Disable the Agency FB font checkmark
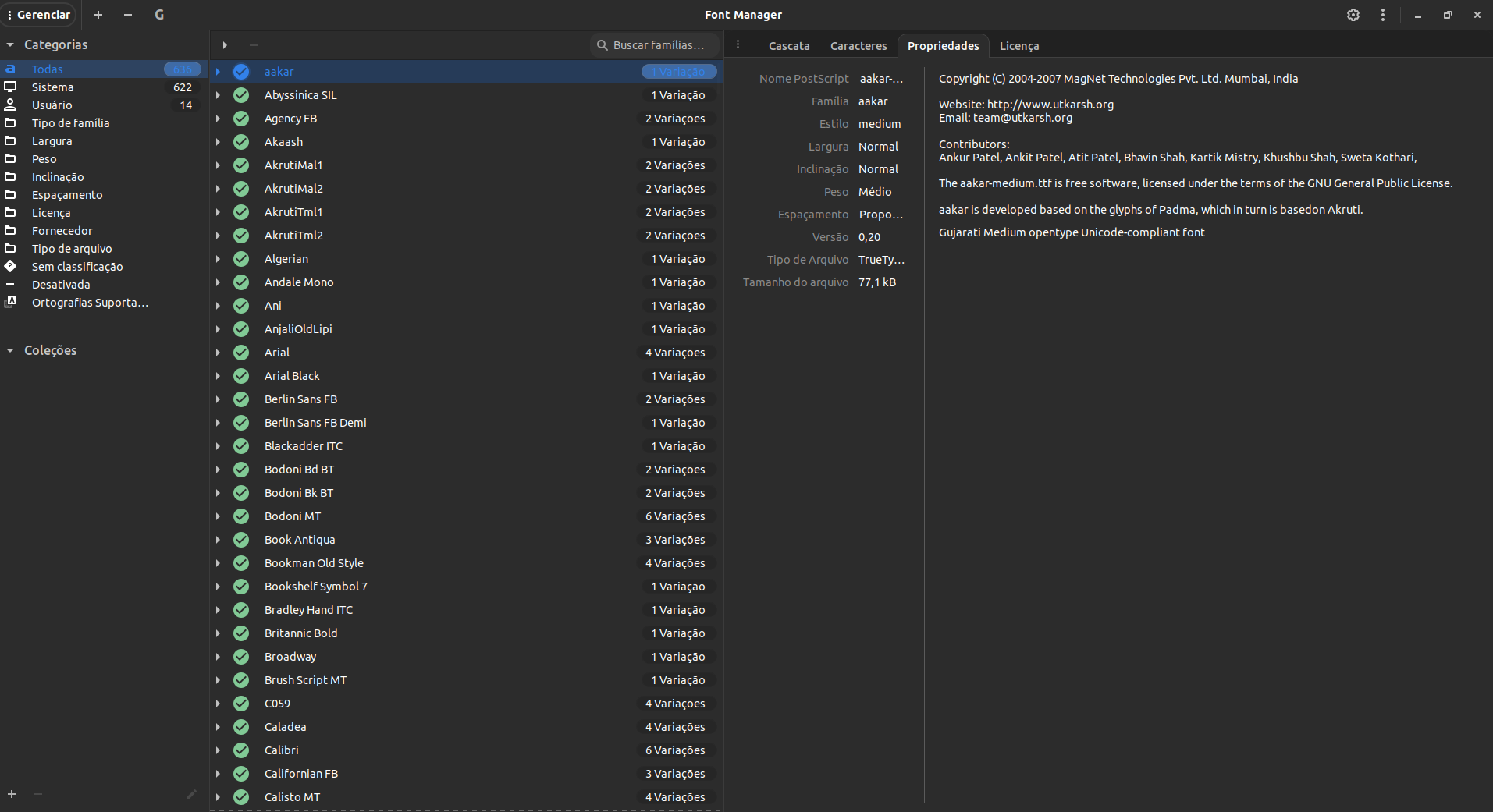This screenshot has width=1493, height=812. 241,119
